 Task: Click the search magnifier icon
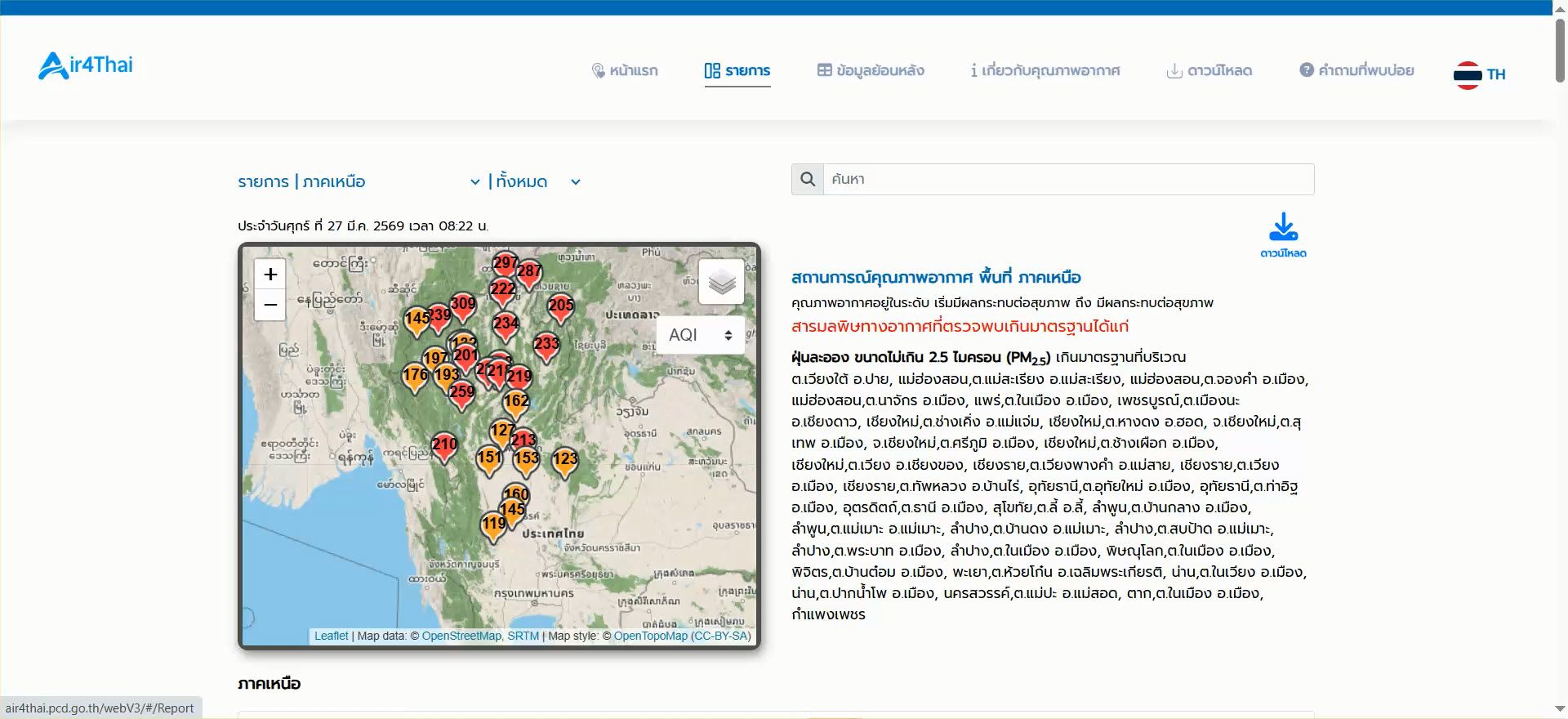pyautogui.click(x=808, y=180)
